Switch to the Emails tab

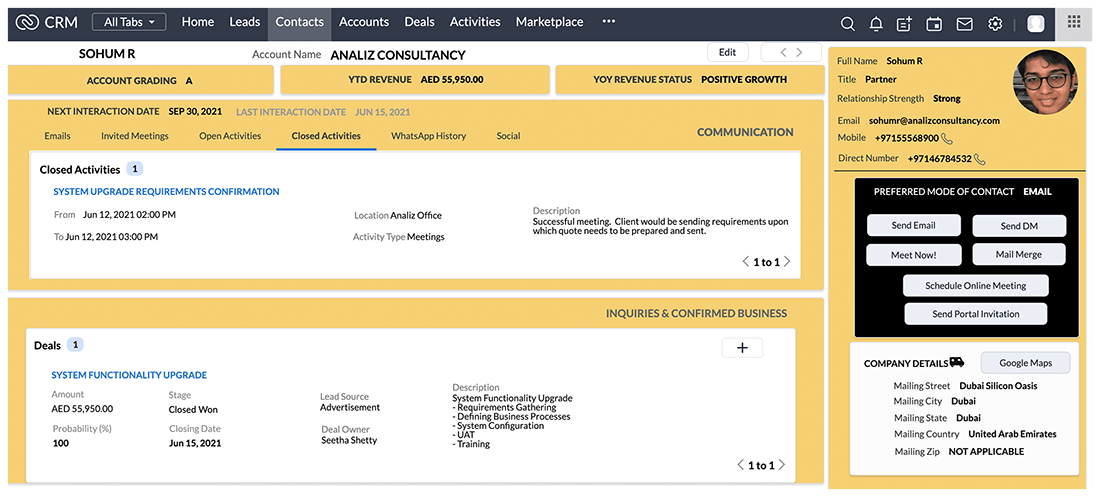pos(57,136)
